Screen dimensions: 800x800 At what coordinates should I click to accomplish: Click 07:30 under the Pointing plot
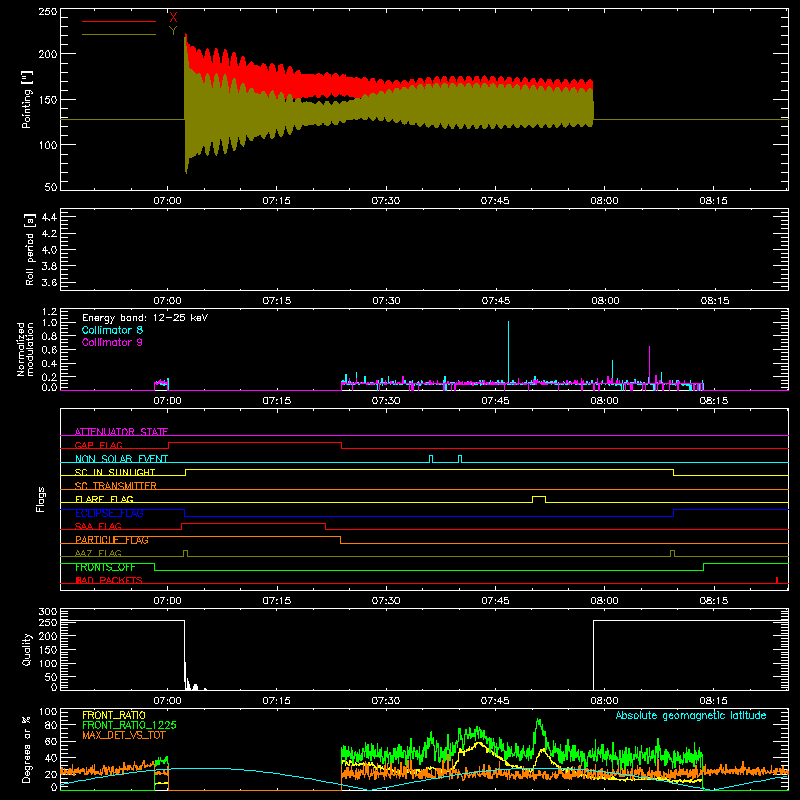(x=386, y=201)
